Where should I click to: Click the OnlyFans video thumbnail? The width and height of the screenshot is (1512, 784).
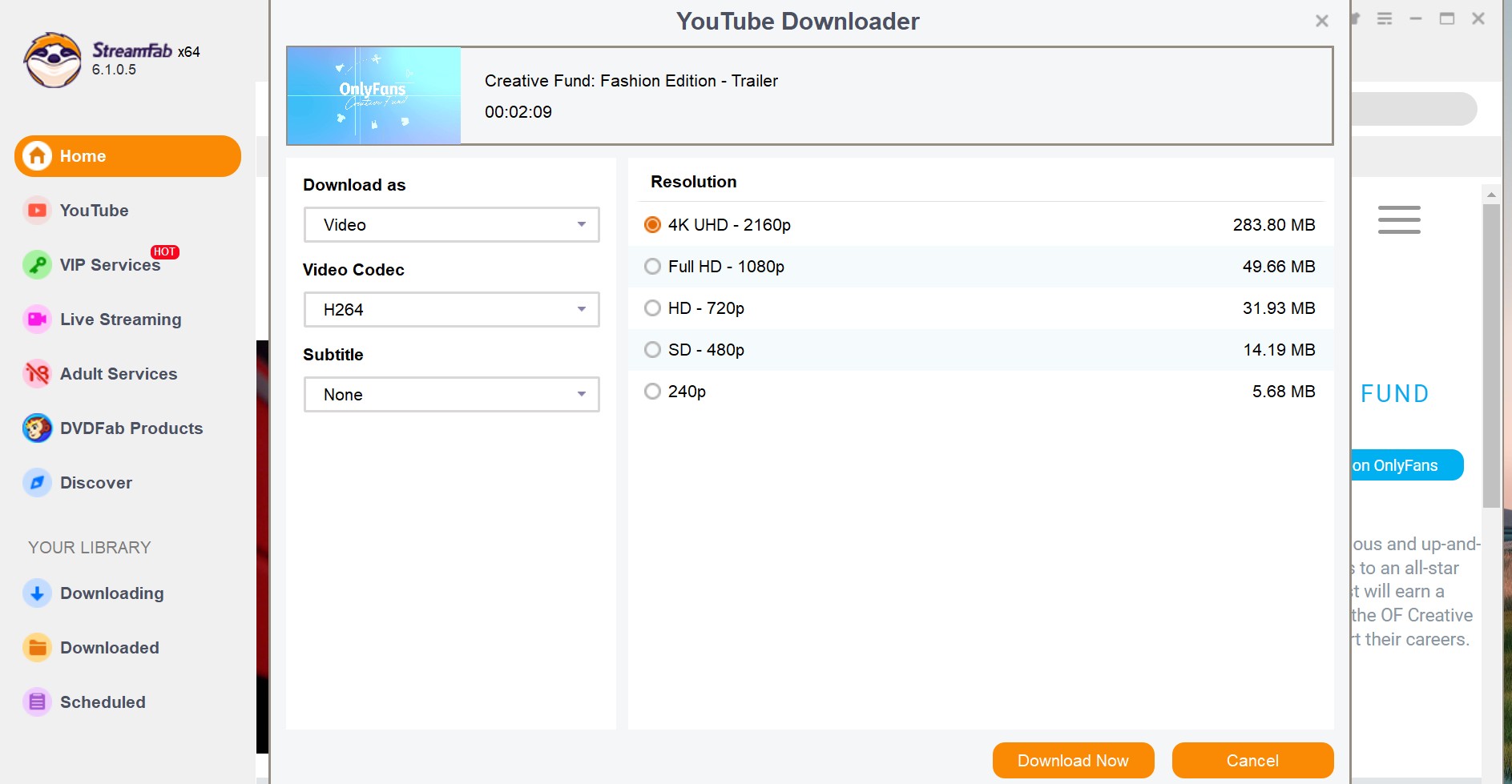(374, 96)
